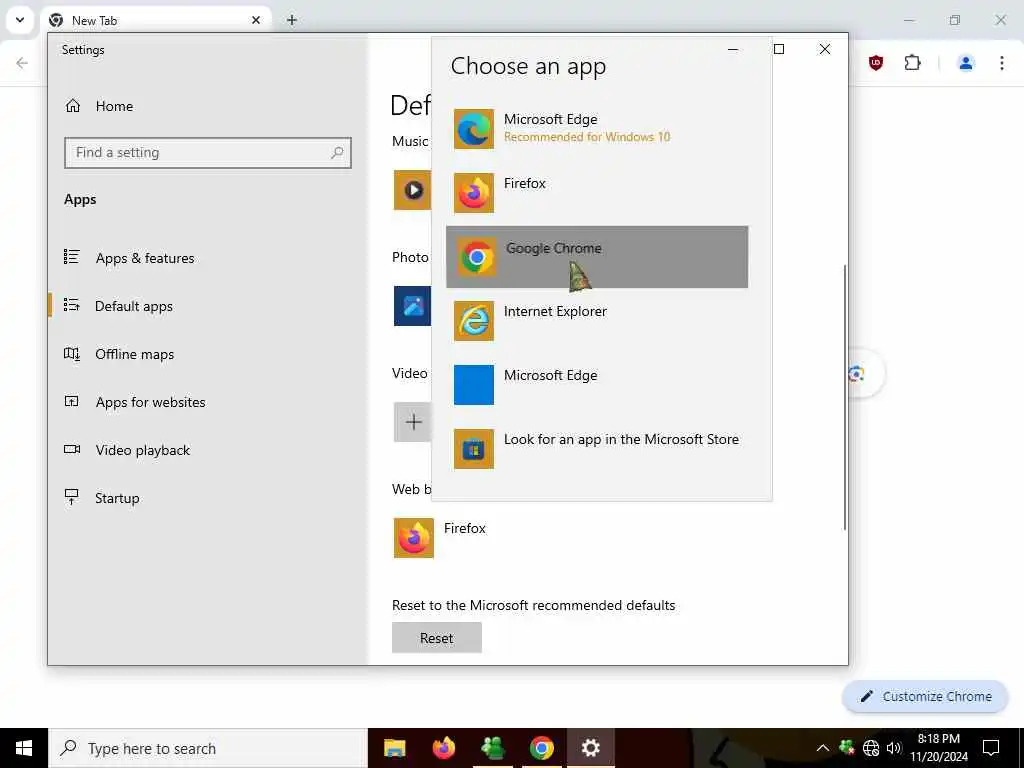Select Firefox in the Choose an app list

tap(597, 193)
